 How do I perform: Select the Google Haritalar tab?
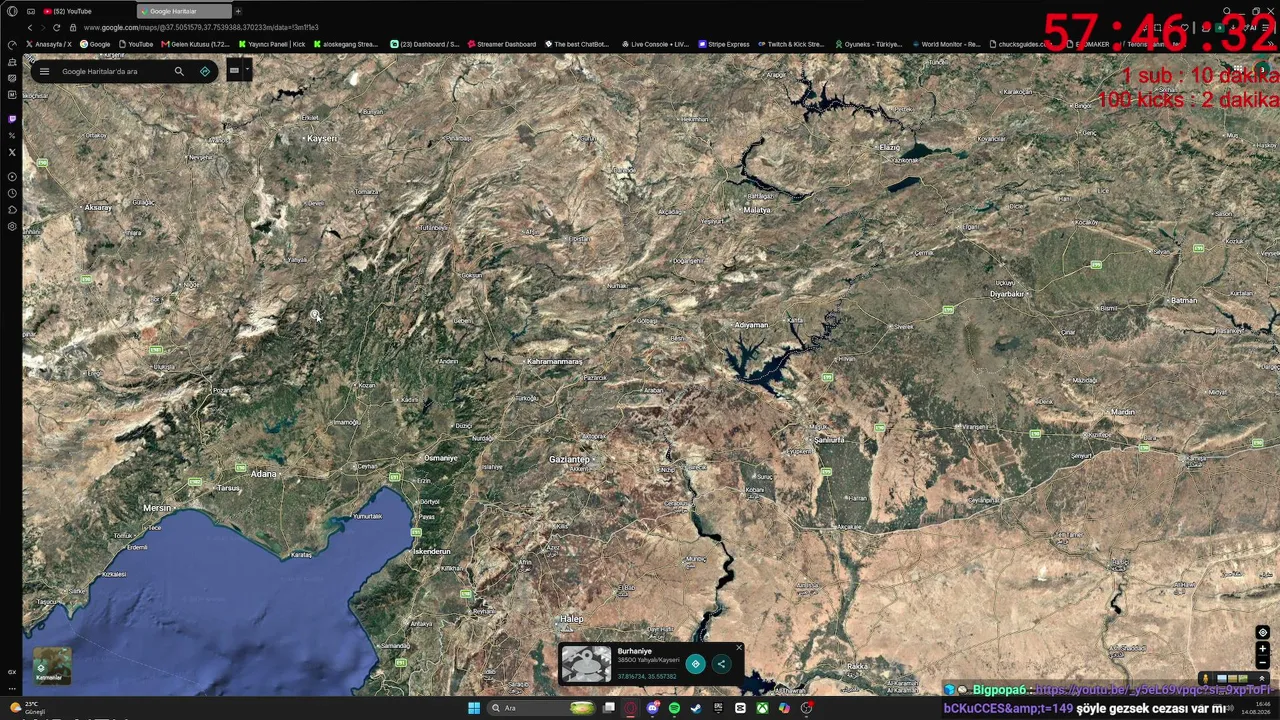pos(183,11)
